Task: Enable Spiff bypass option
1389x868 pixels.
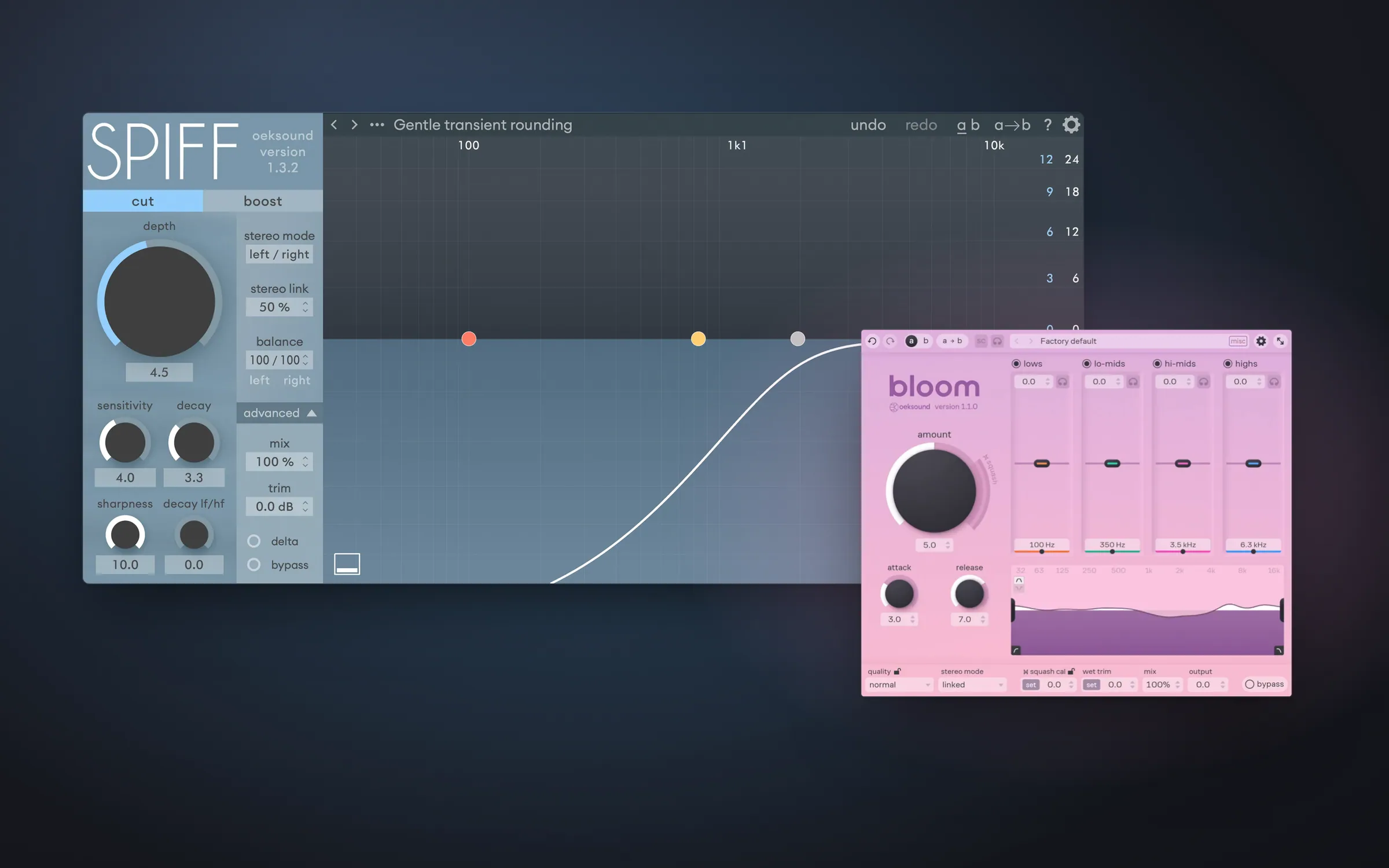Action: tap(253, 564)
